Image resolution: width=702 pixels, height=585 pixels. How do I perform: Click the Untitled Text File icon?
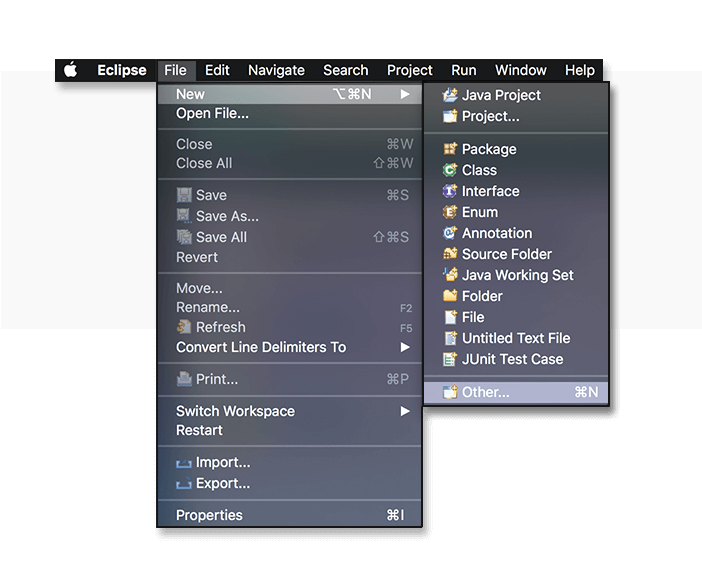click(450, 338)
